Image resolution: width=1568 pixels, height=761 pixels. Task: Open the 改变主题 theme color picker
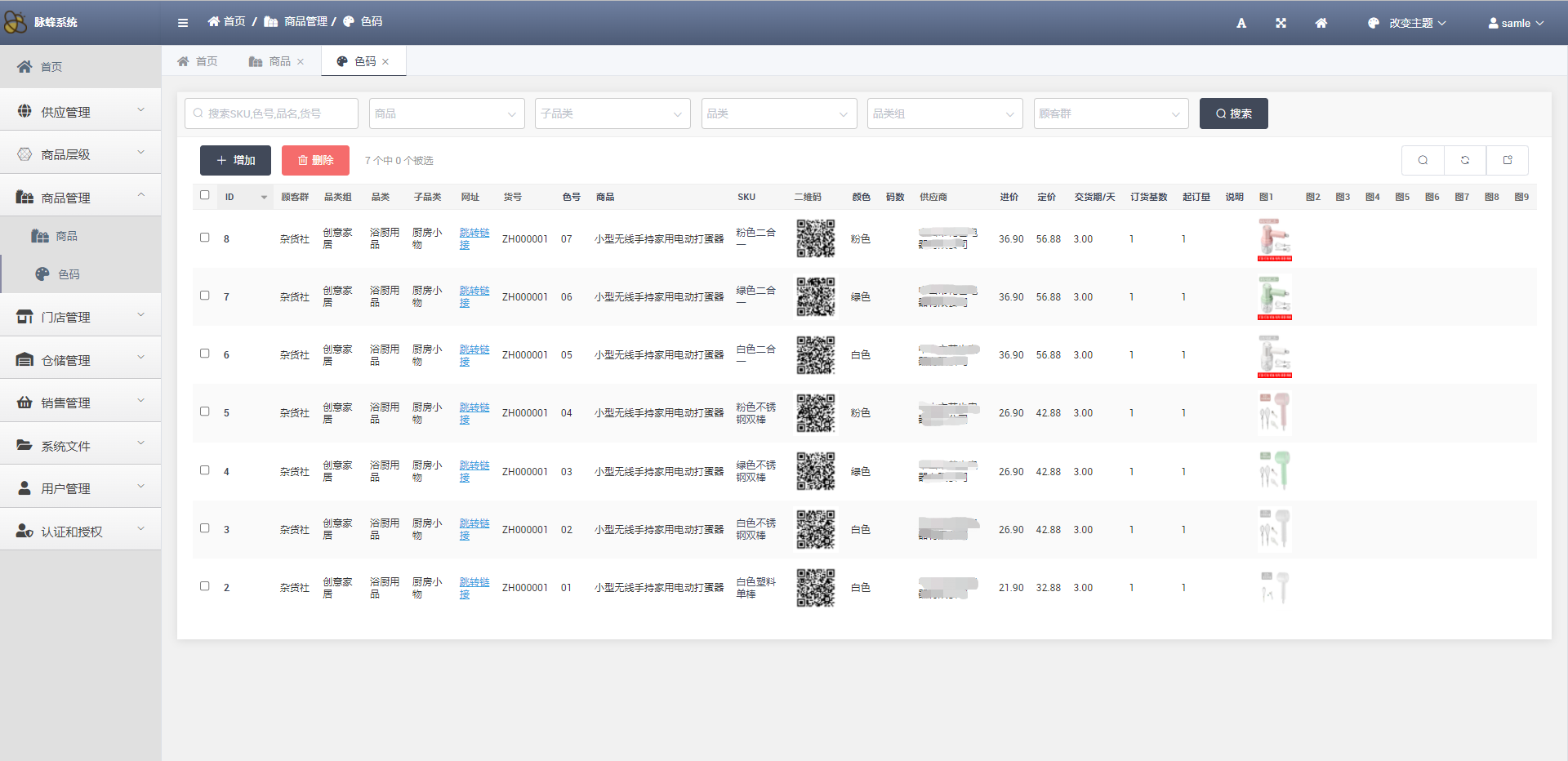coord(1407,23)
